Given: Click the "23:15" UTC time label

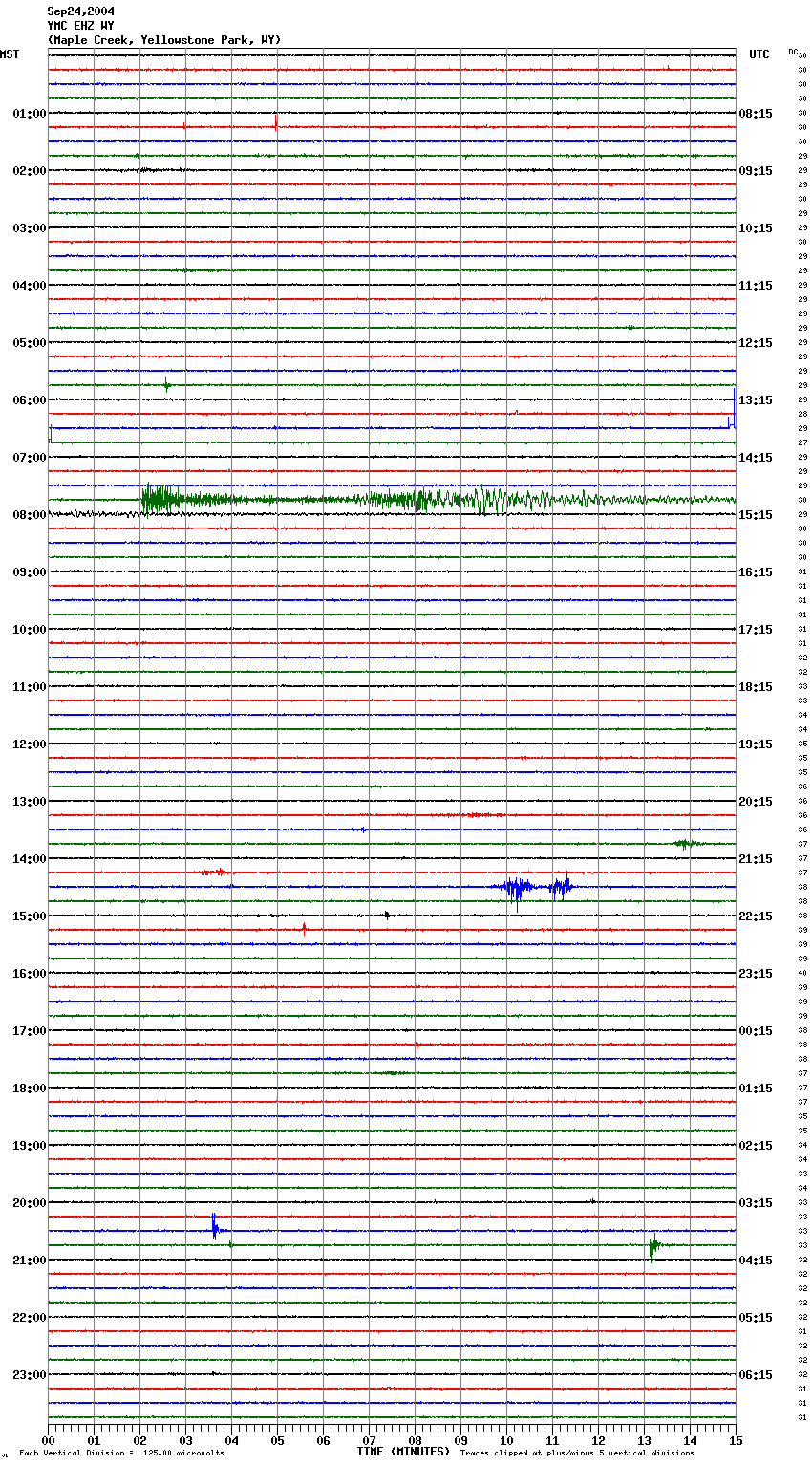Looking at the screenshot, I should coord(756,974).
